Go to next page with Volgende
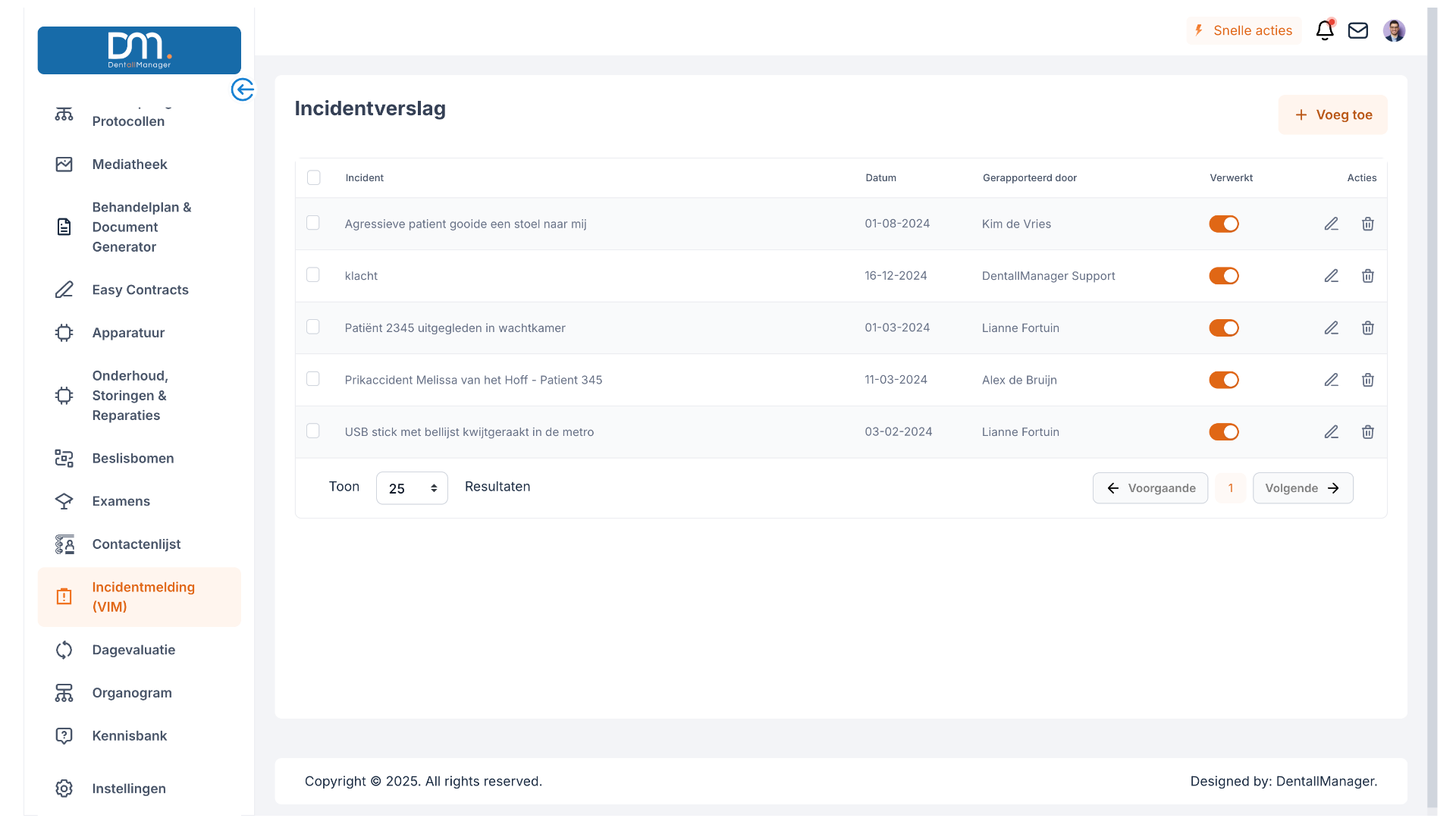1456x818 pixels. pos(1302,488)
